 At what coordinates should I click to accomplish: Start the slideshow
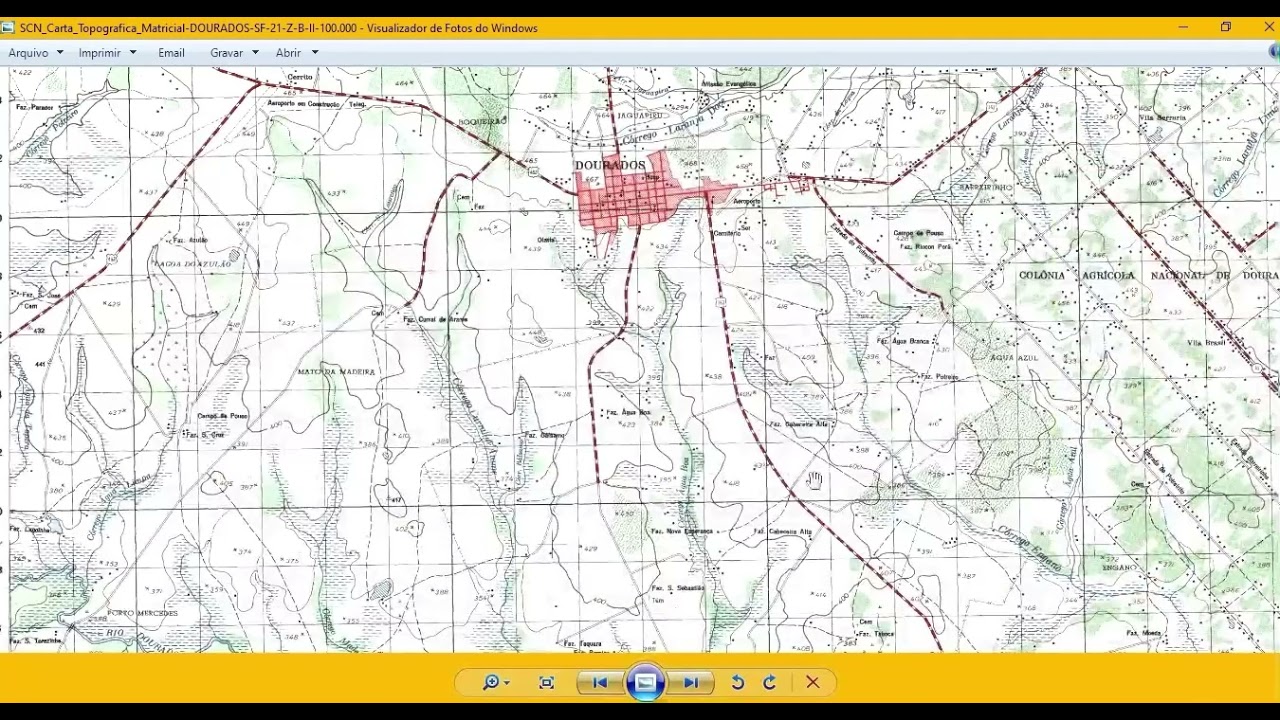(x=645, y=683)
